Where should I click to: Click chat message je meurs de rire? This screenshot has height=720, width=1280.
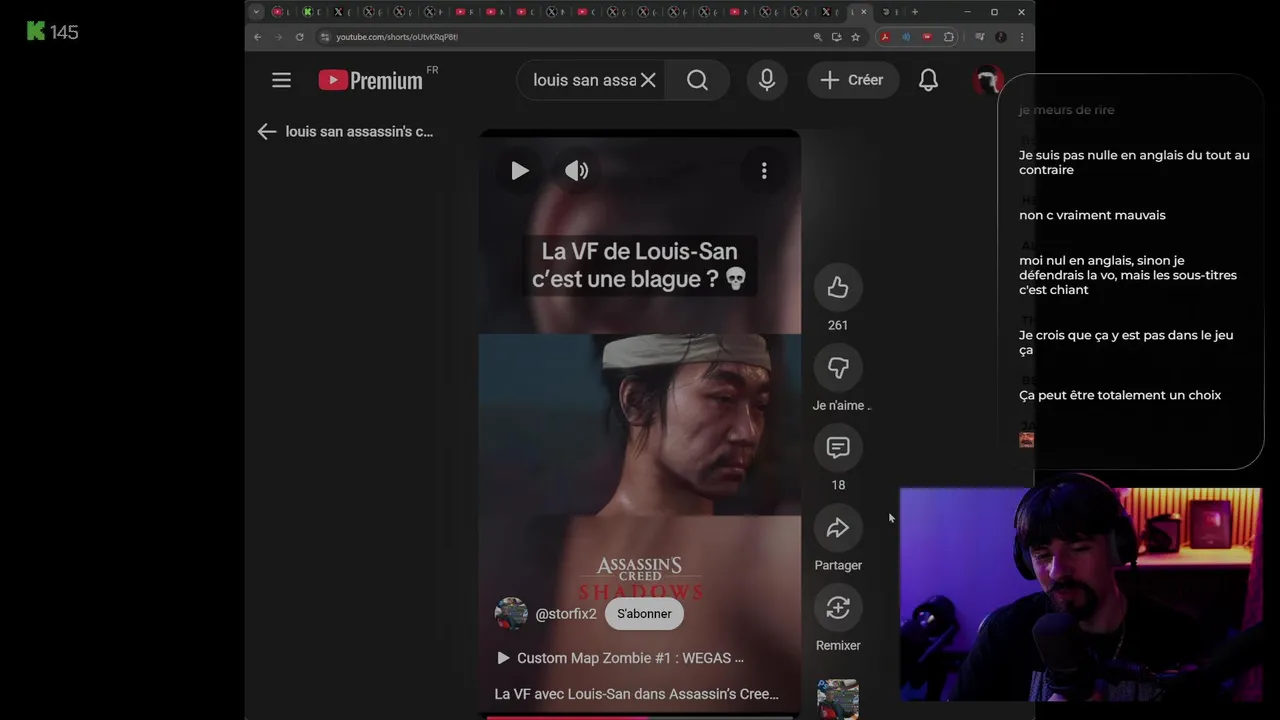point(1066,110)
